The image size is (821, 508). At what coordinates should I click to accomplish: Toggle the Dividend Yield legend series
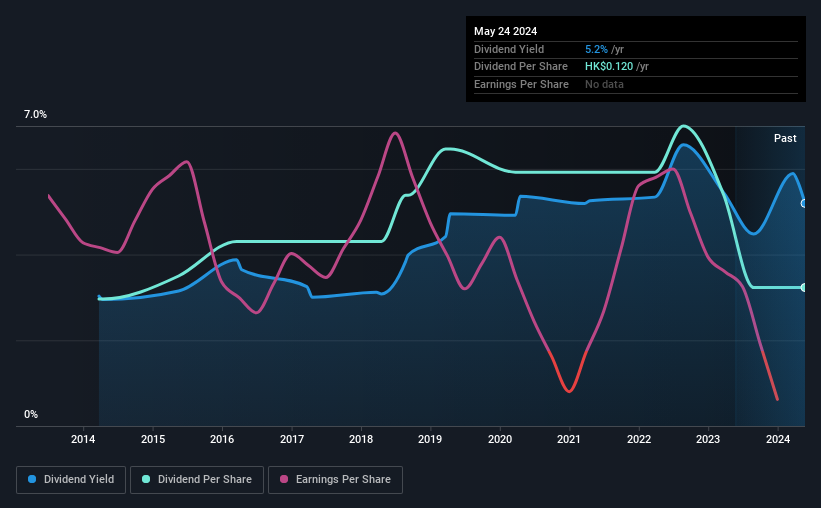click(71, 480)
